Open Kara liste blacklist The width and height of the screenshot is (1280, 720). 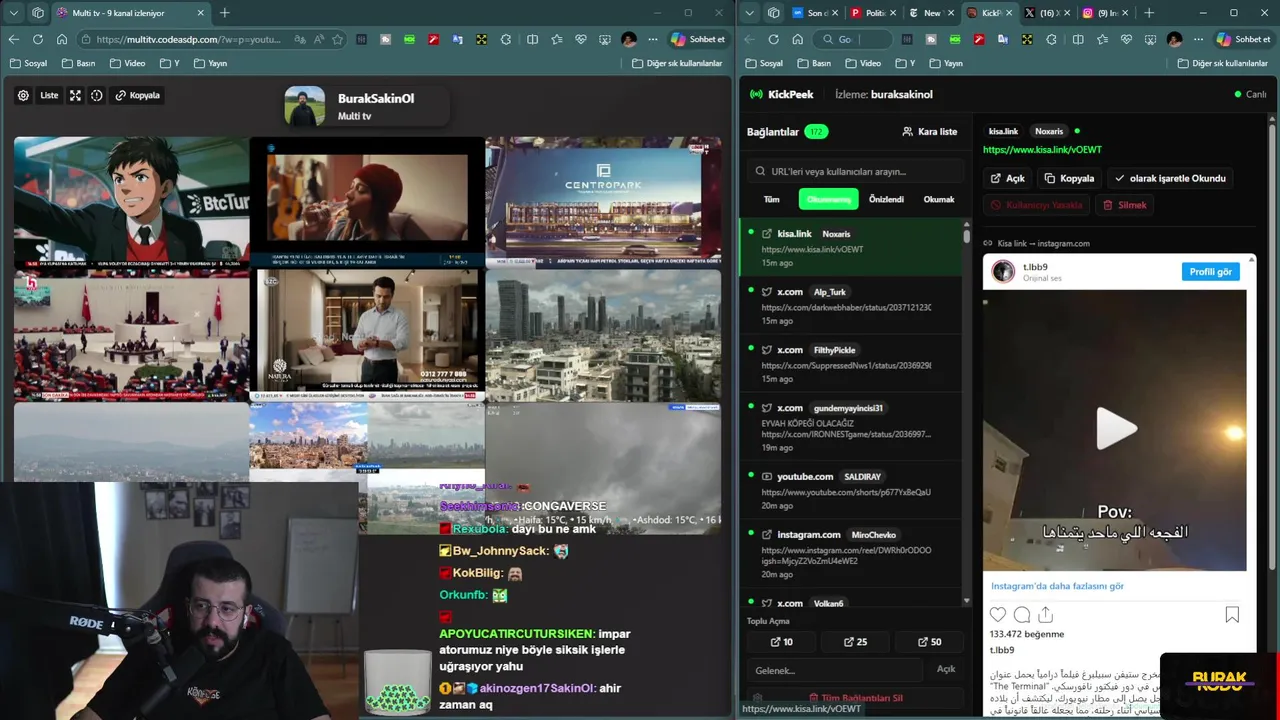tap(930, 131)
